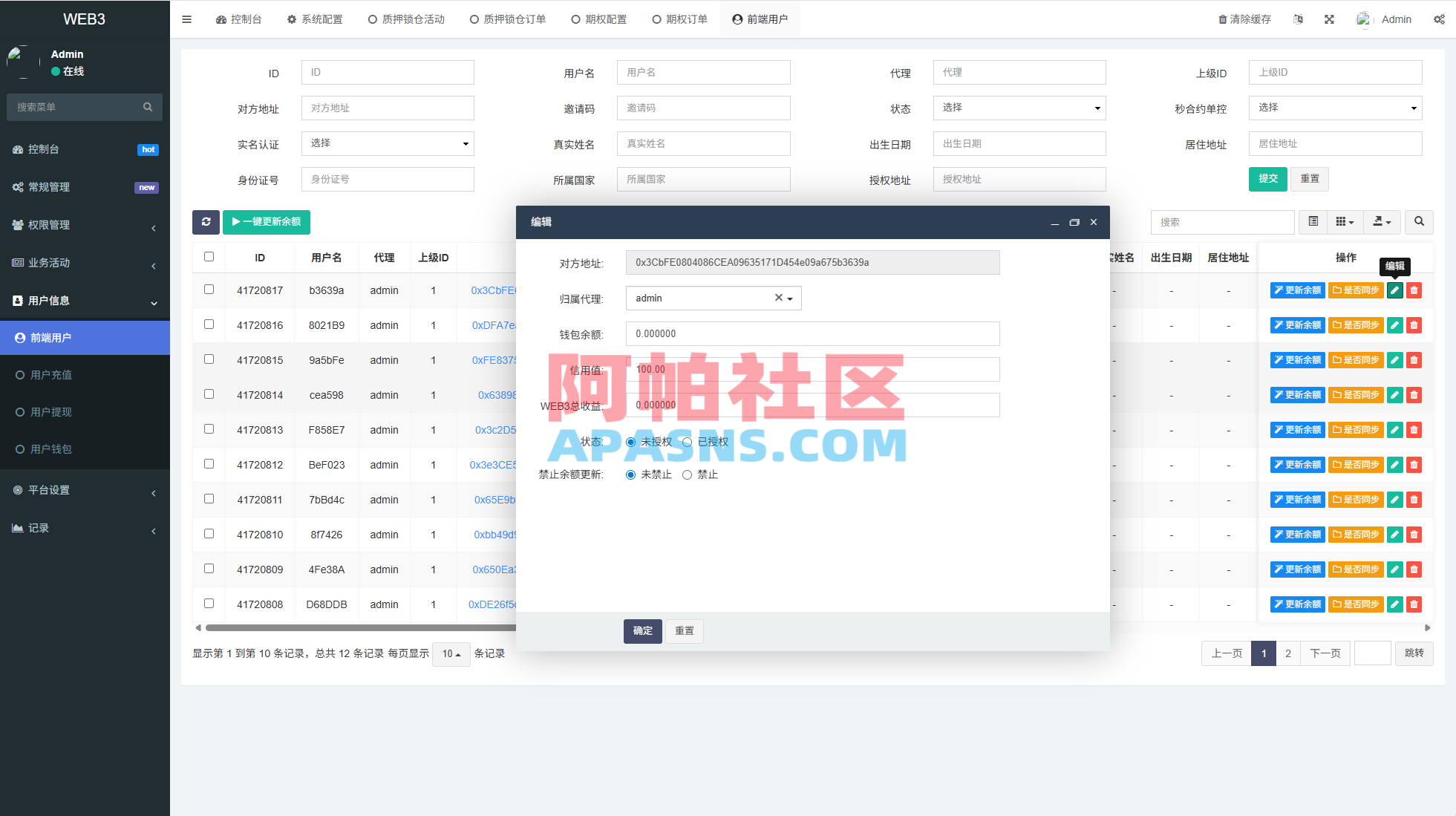Check the row checkbox for 41720810

coord(209,534)
